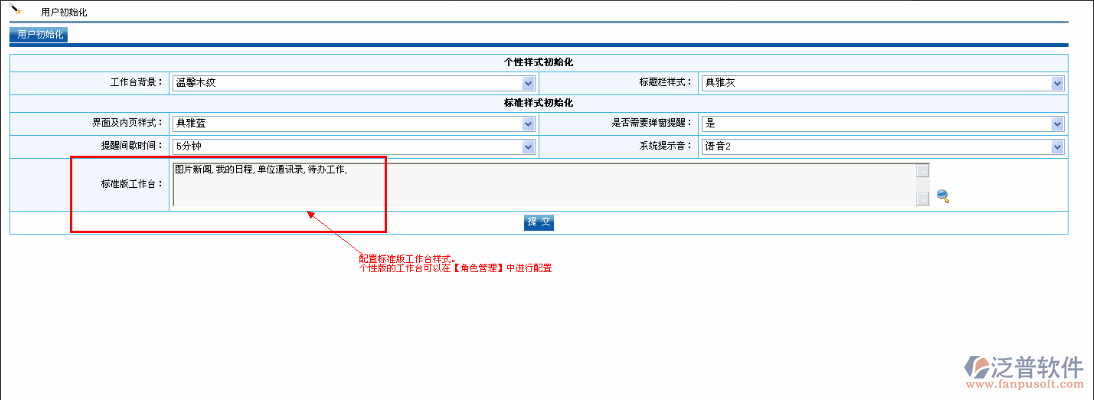
Task: Click the 工作台背景 label
Action: pos(137,83)
